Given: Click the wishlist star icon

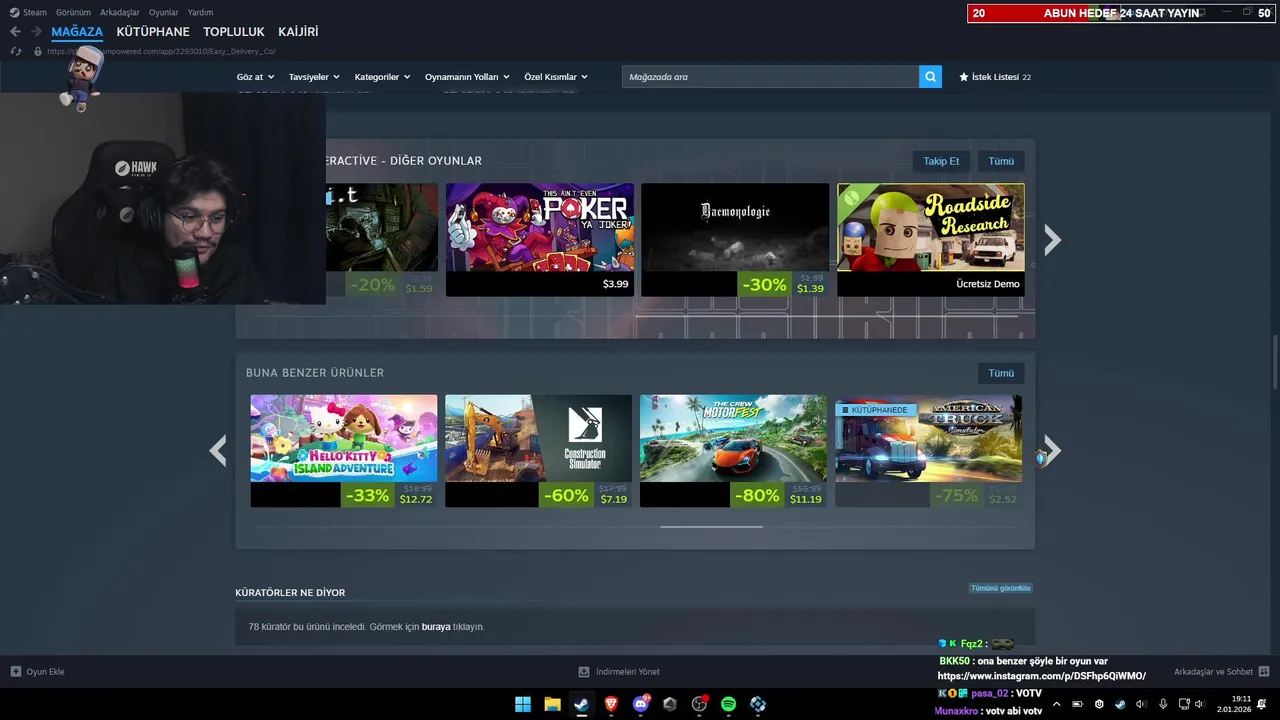Looking at the screenshot, I should [x=964, y=77].
